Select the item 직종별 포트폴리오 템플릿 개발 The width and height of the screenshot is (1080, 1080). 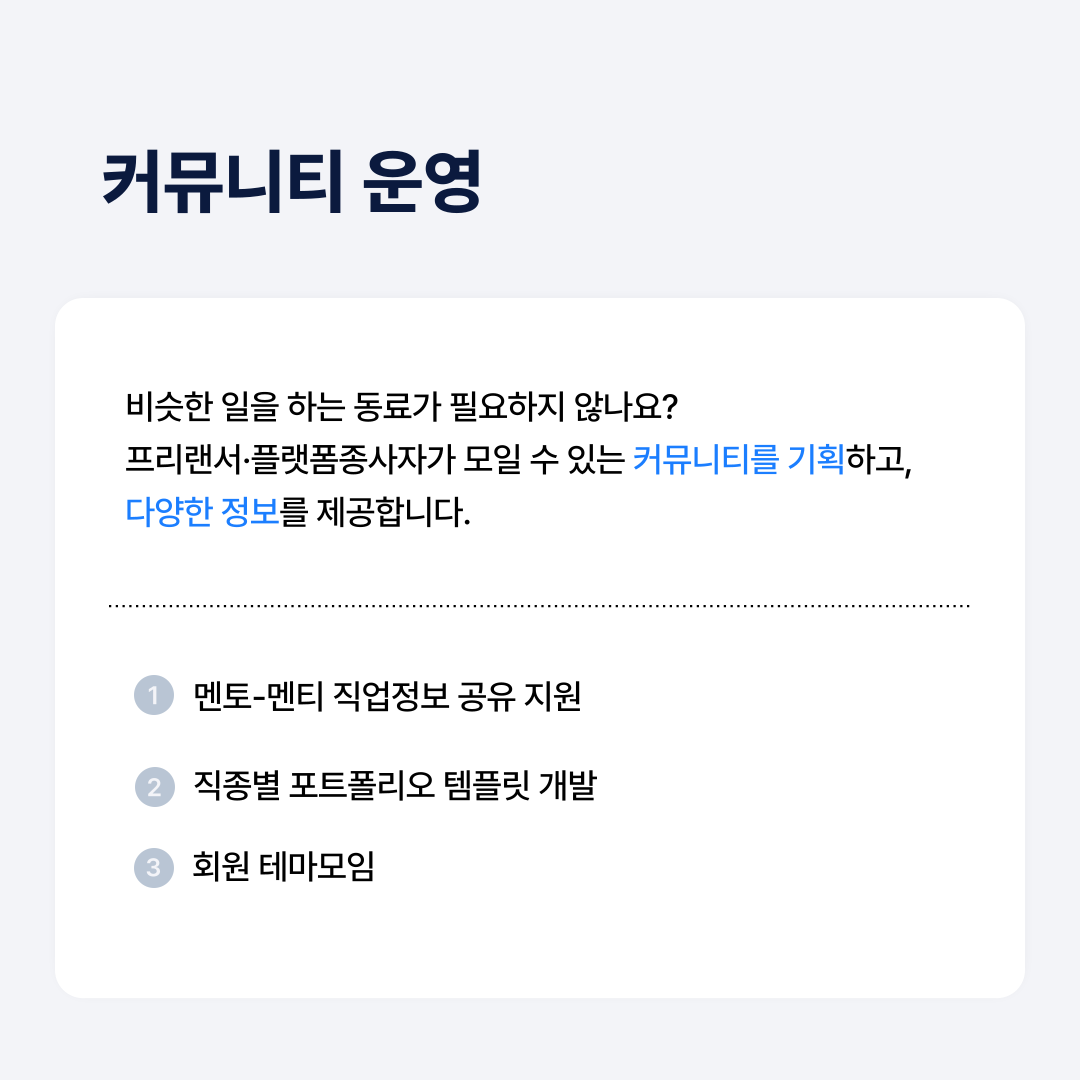tap(395, 786)
